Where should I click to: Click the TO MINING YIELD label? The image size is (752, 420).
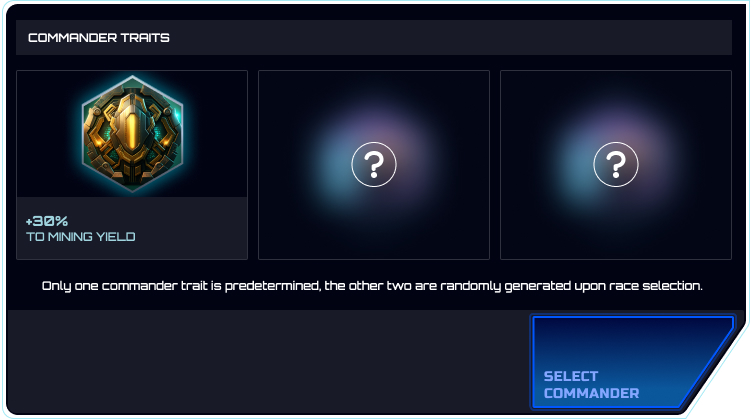pos(81,237)
